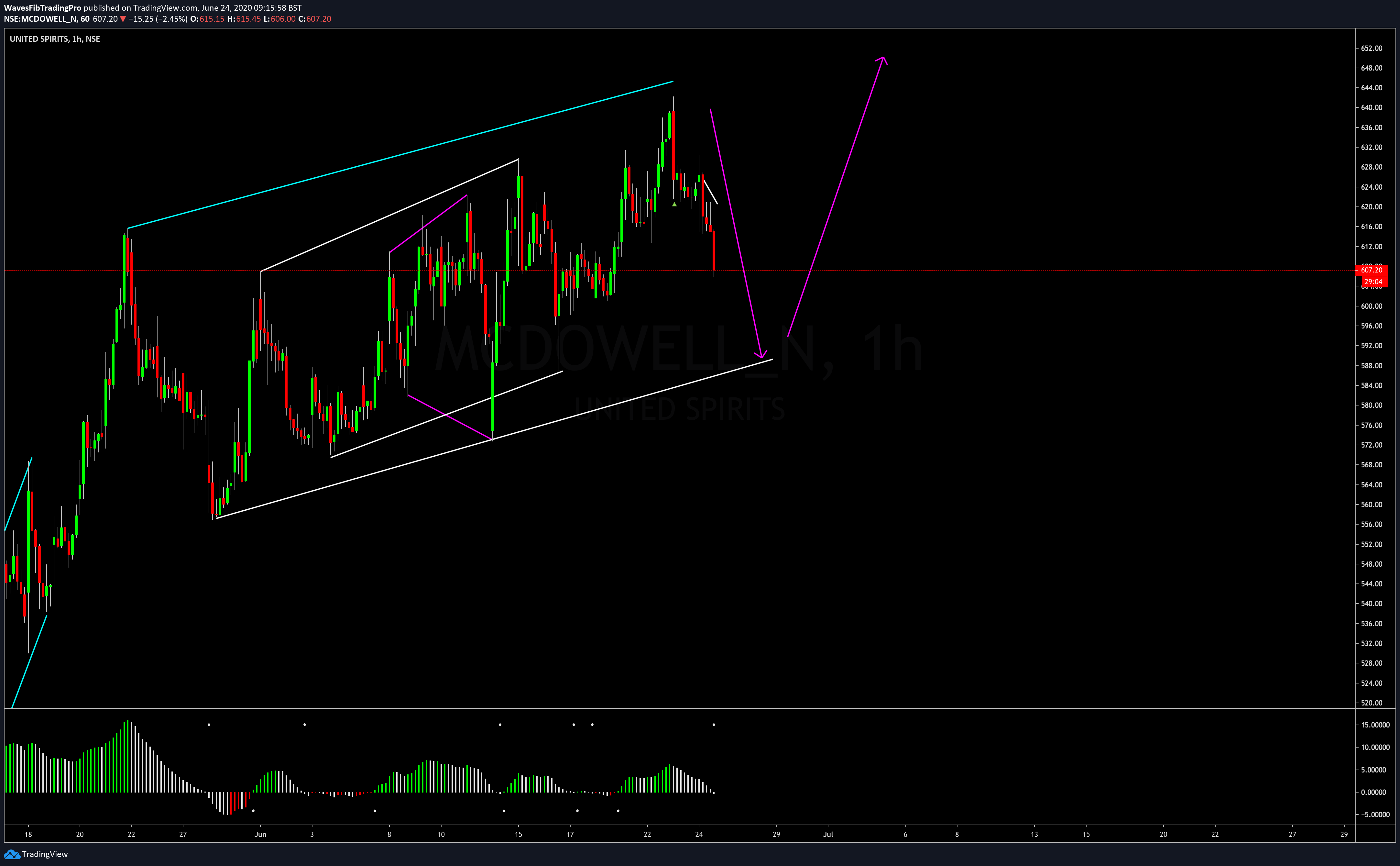Image resolution: width=1400 pixels, height=866 pixels.
Task: Click the 6 date label on time axis
Action: point(905,835)
